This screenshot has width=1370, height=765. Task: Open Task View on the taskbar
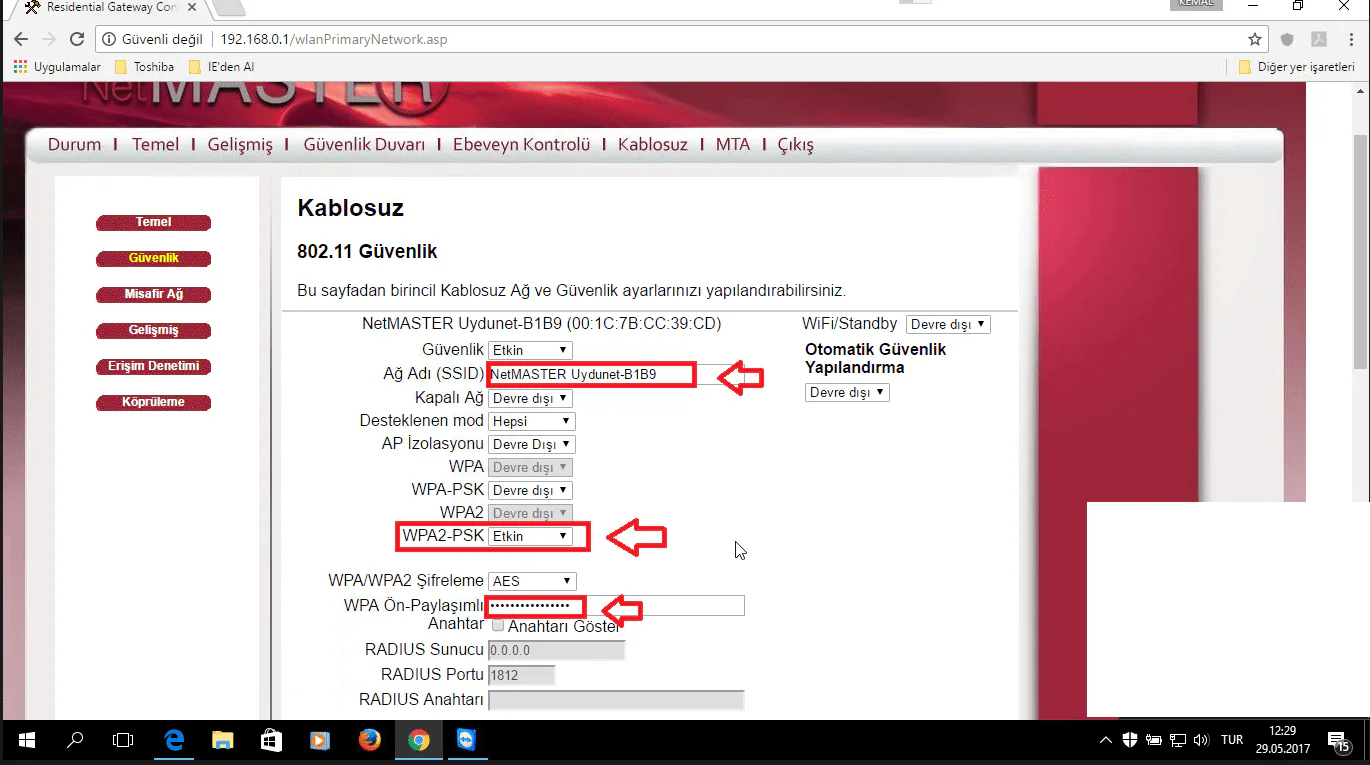(123, 741)
